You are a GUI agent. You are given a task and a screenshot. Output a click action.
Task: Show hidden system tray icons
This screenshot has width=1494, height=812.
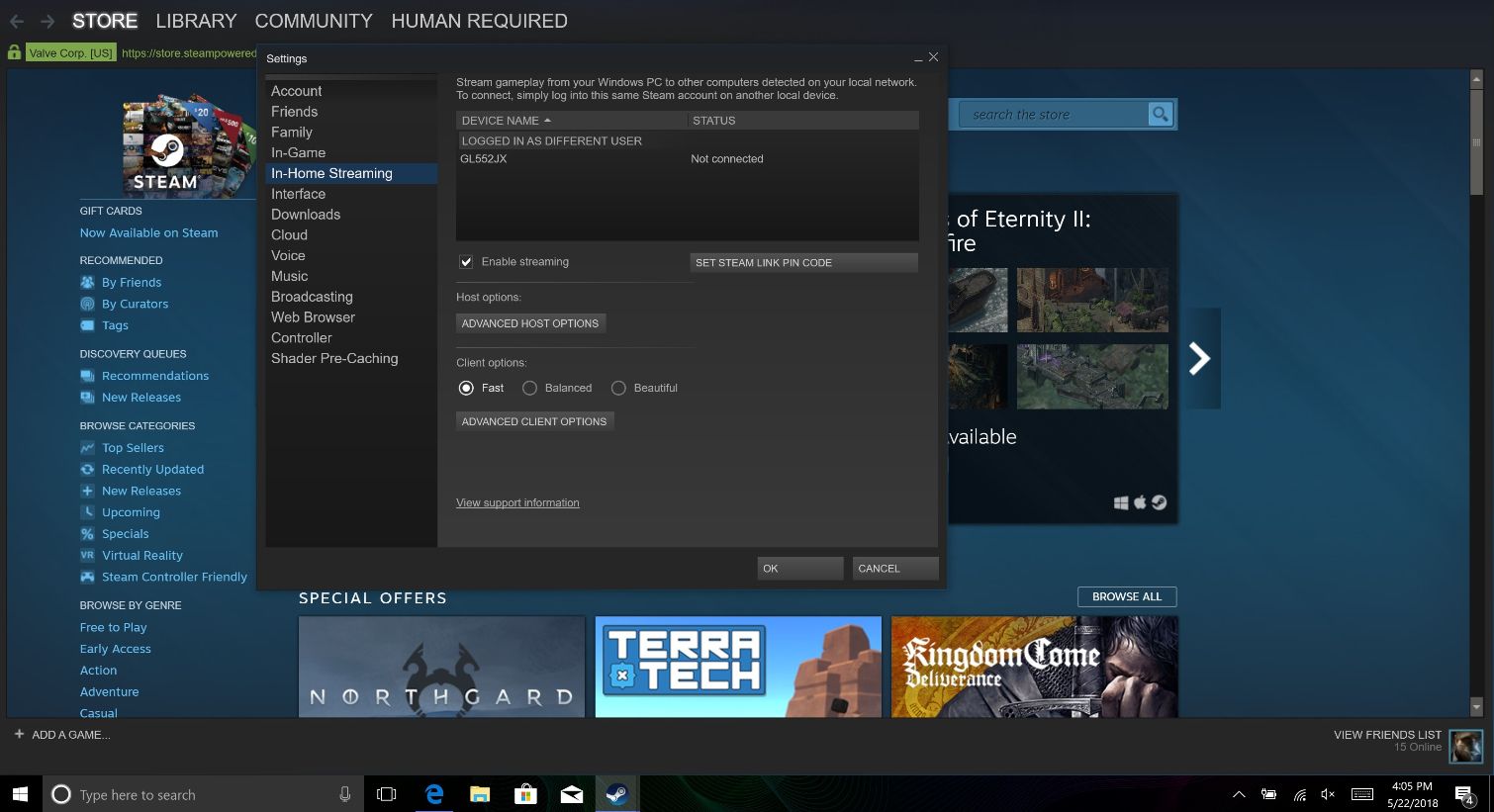click(x=1239, y=794)
